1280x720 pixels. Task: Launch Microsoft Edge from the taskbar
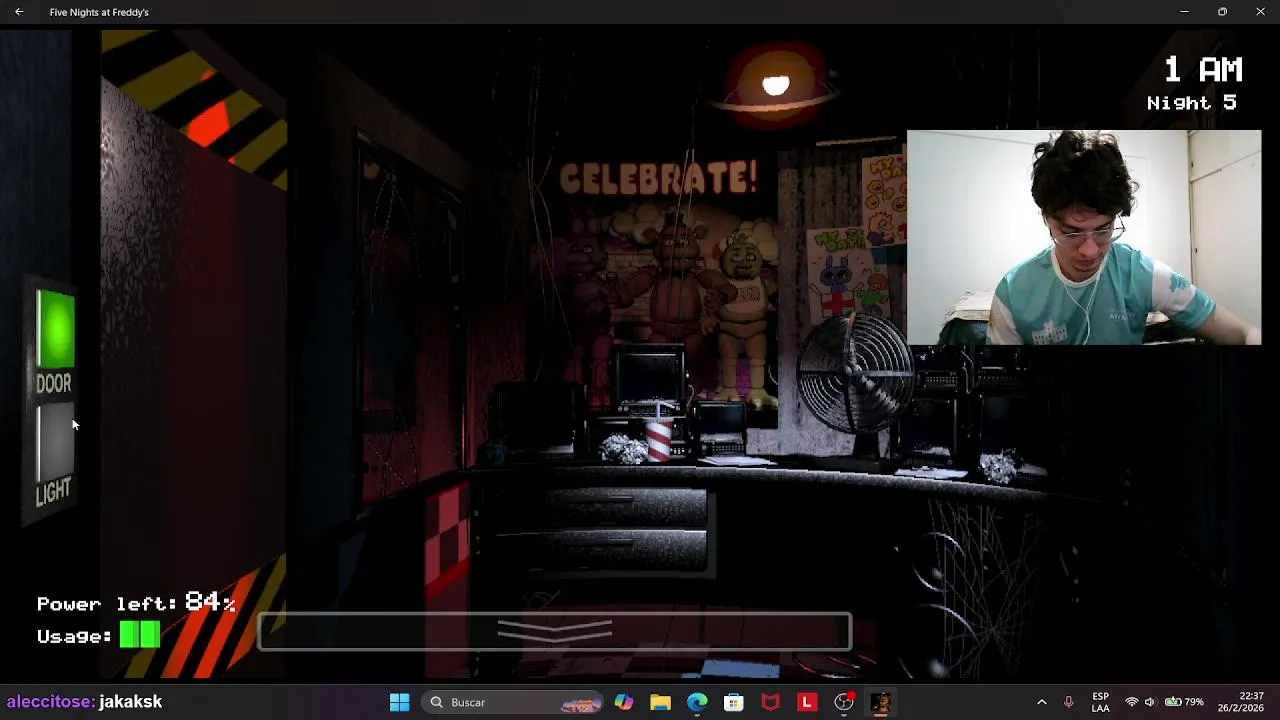pyautogui.click(x=697, y=702)
